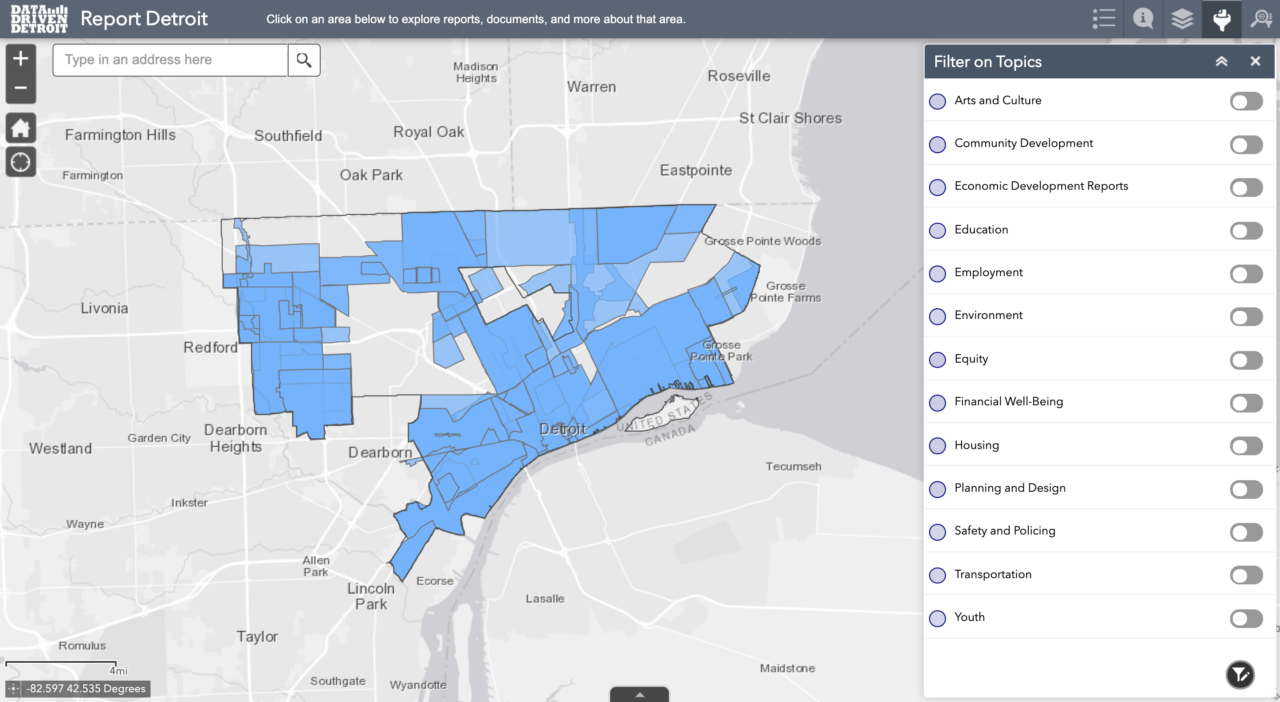Enable the Housing topic toggle
This screenshot has height=702, width=1280.
pos(1245,446)
